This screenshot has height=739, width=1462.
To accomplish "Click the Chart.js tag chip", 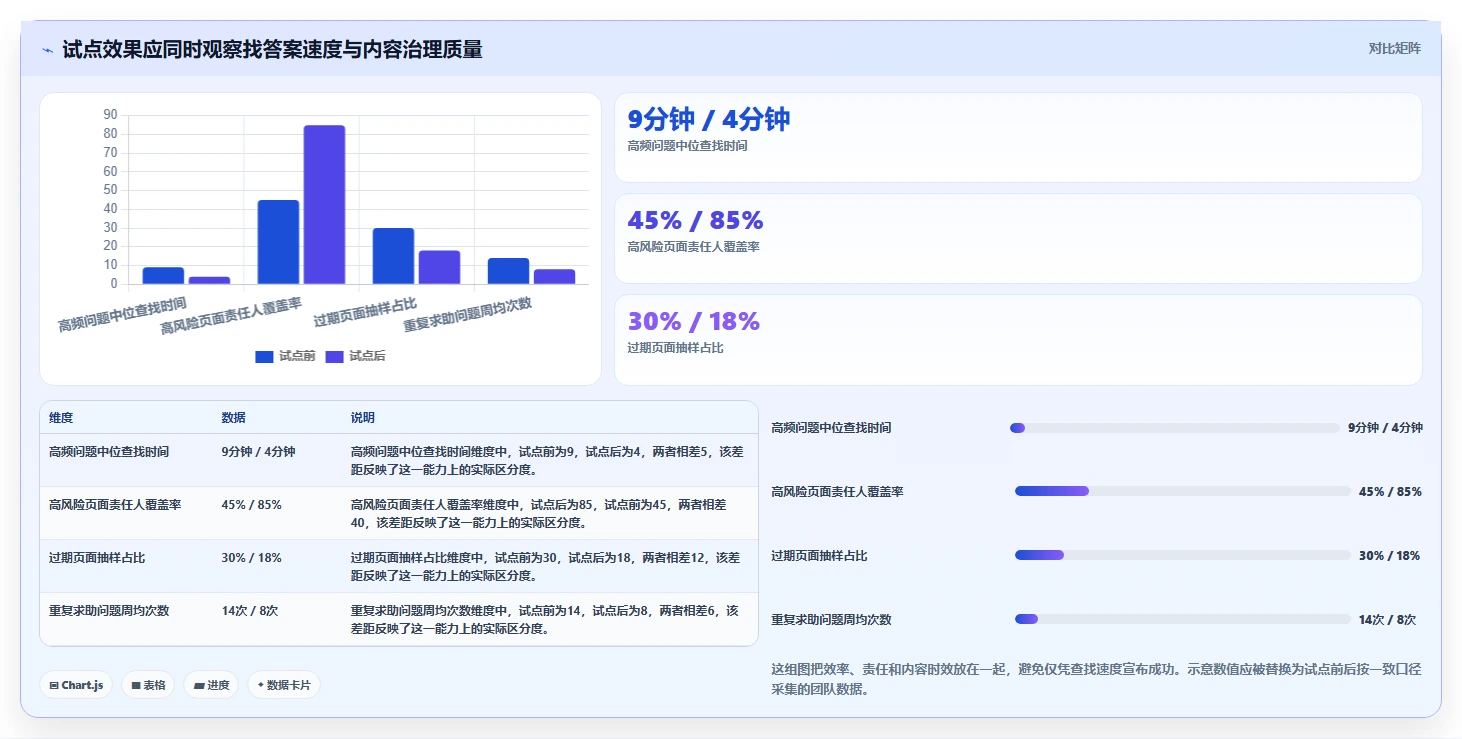I will coord(76,685).
